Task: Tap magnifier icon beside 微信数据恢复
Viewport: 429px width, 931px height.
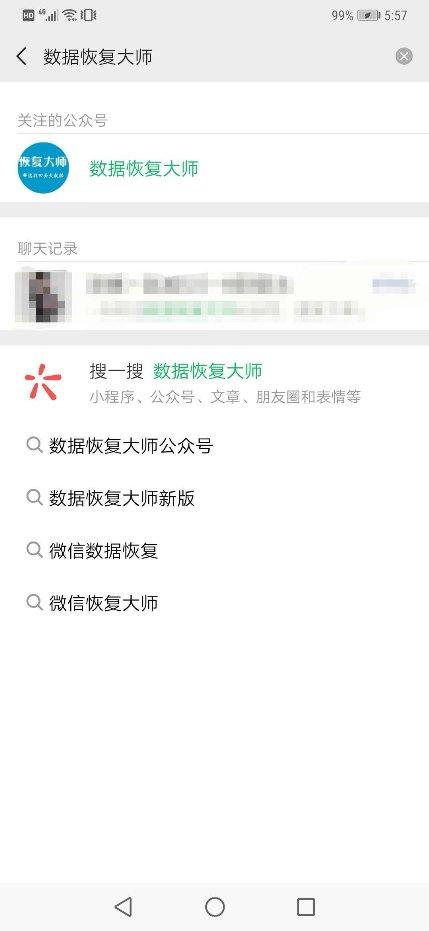Action: 34,550
